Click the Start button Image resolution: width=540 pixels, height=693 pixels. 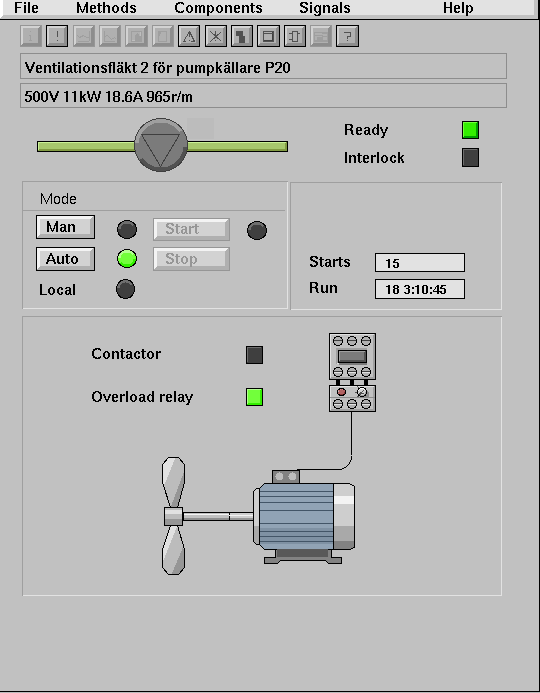[x=191, y=229]
